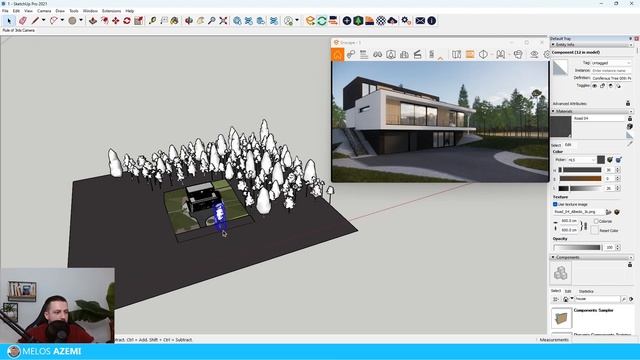Select the Paint Bucket tool
Image resolution: width=640 pixels, height=360 pixels.
pyautogui.click(x=175, y=20)
